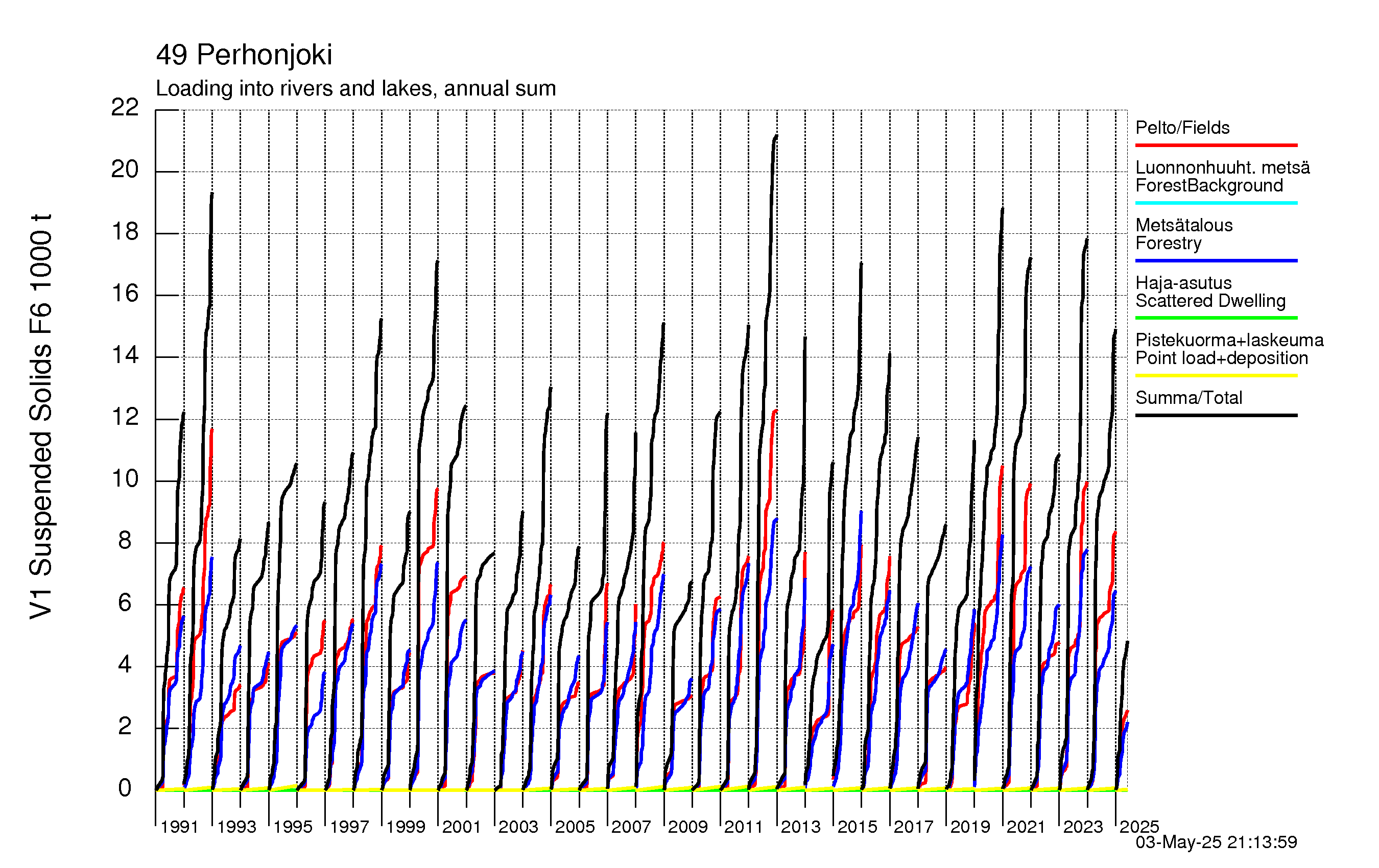Click x-axis year label 2005
The width and height of the screenshot is (1379, 868).
[575, 827]
